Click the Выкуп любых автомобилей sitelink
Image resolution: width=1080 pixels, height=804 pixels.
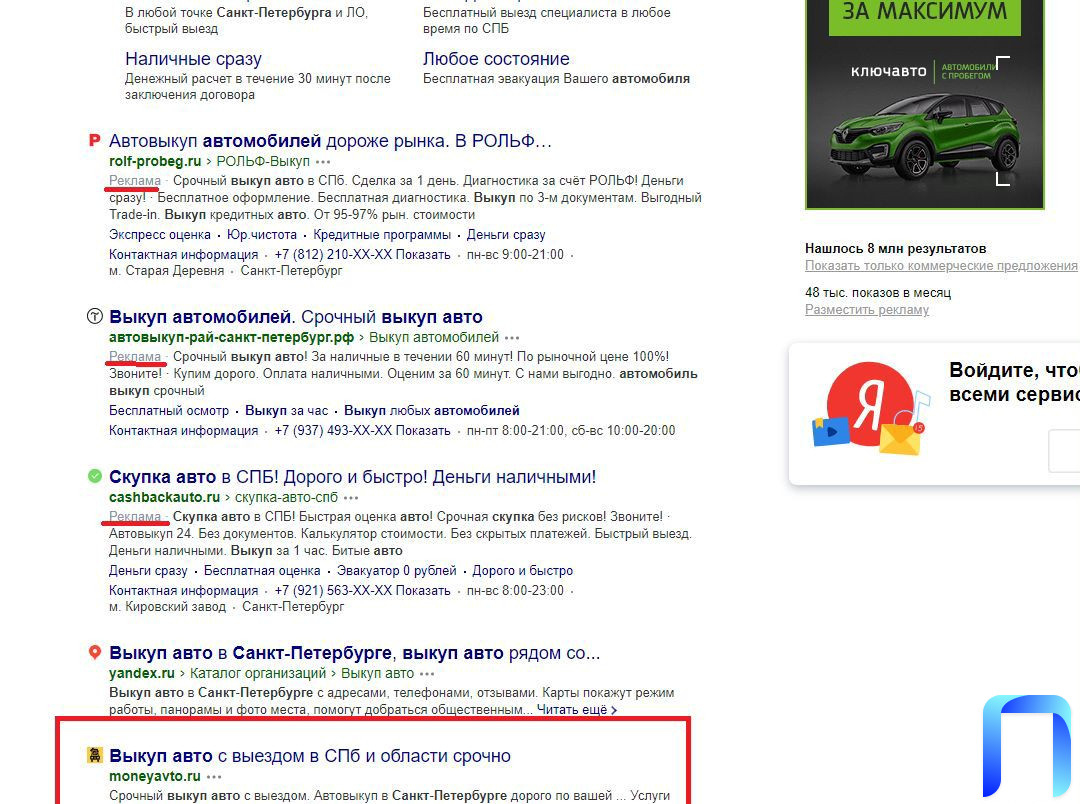point(432,411)
